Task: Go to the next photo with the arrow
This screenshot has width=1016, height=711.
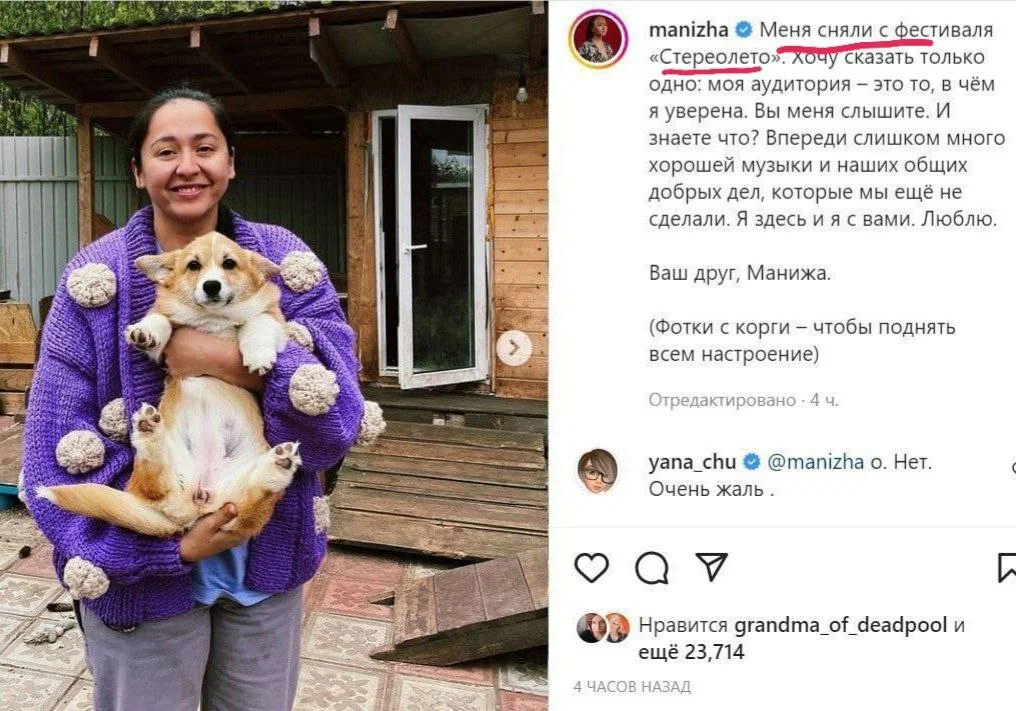Action: (514, 348)
